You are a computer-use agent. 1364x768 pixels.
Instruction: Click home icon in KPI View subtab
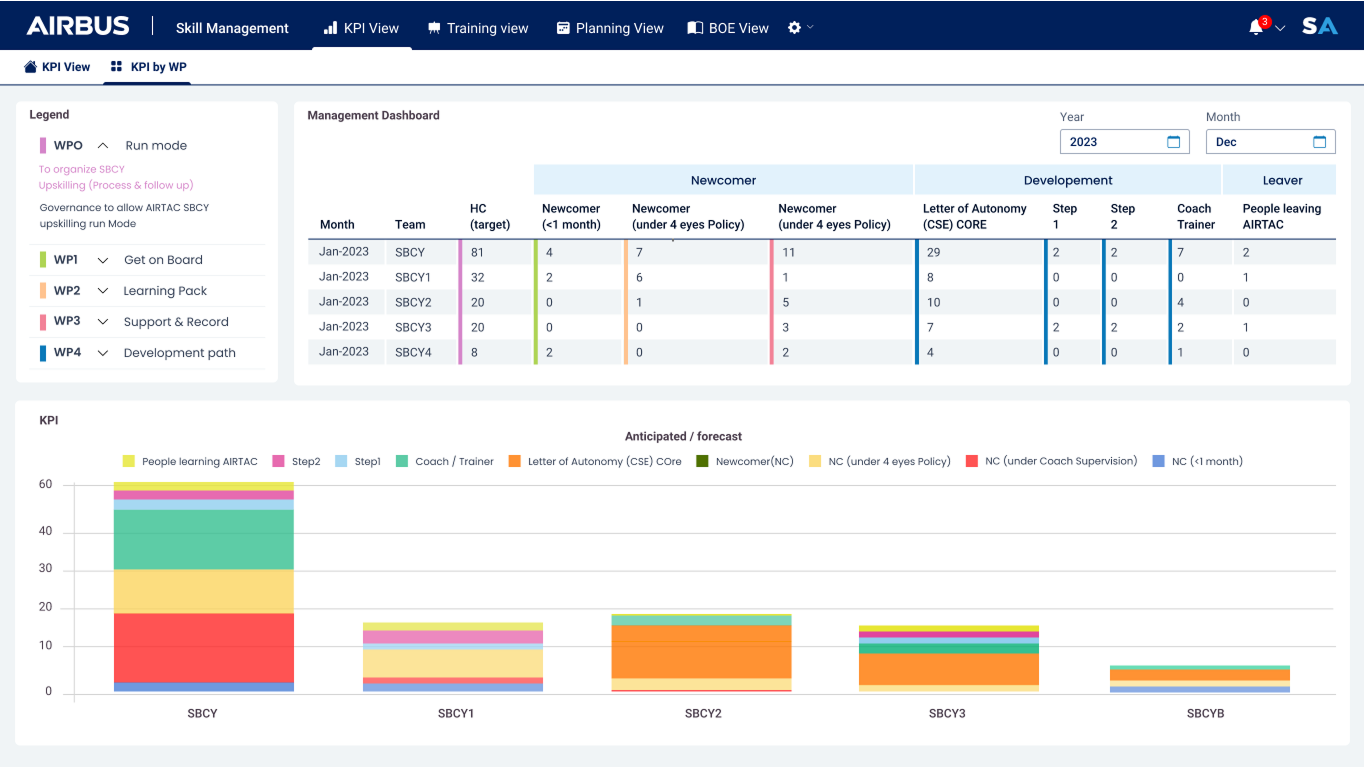click(30, 67)
